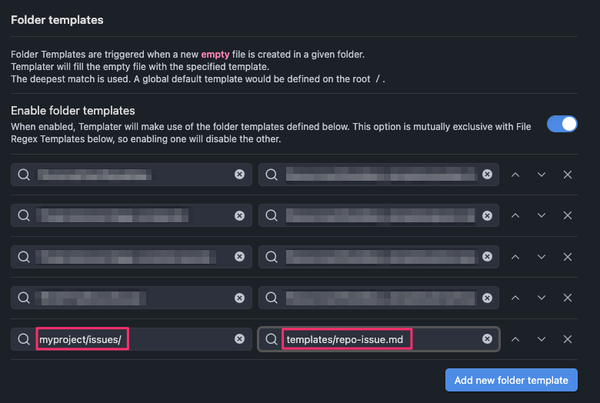
Task: Click search icon in myproject/issues/ field
Action: (24, 339)
